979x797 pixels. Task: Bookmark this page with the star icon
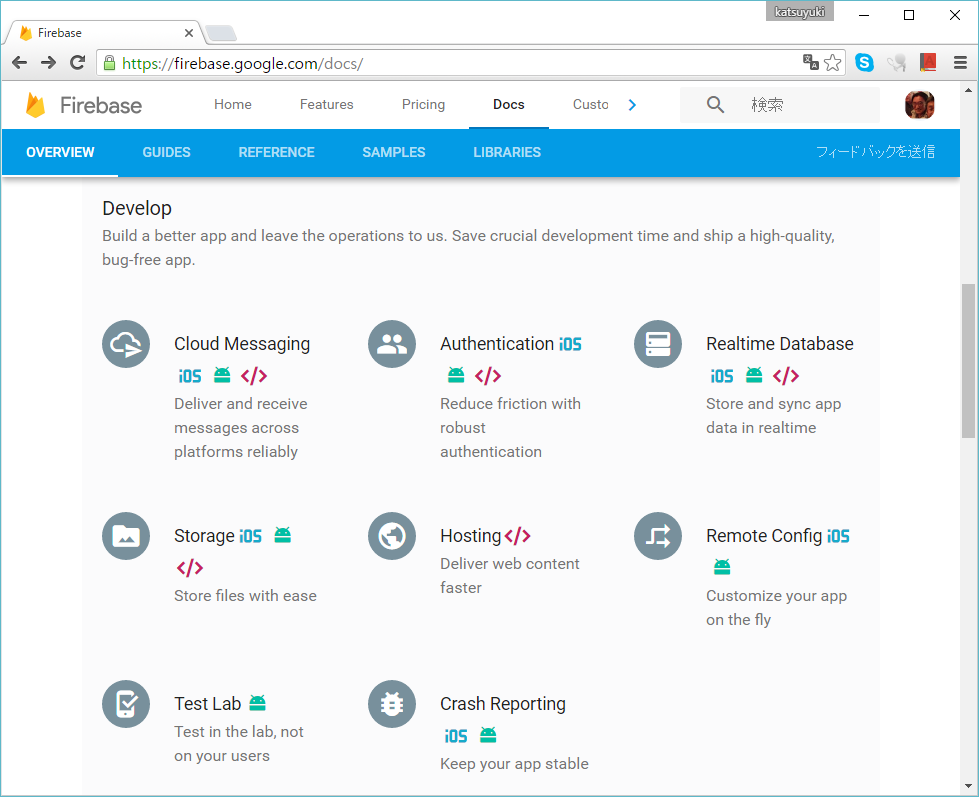[x=832, y=62]
